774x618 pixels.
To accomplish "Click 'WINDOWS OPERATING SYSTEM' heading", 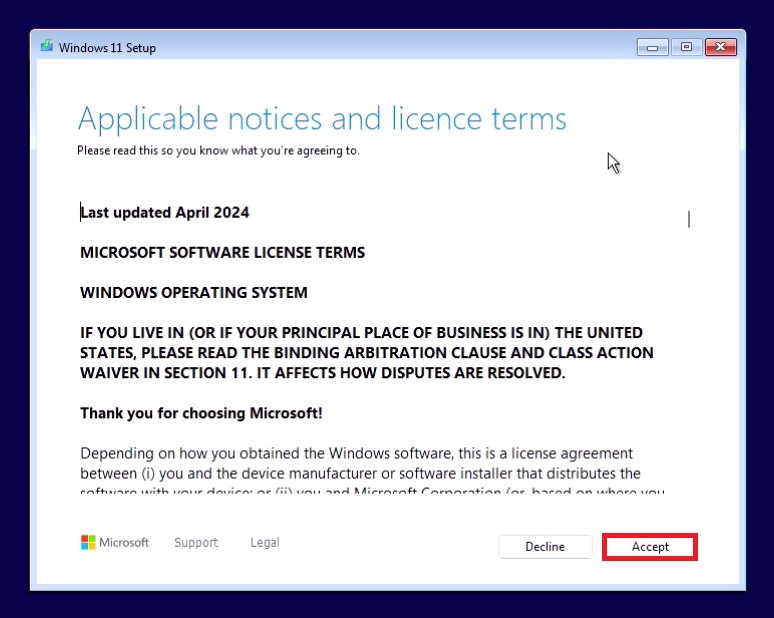I will [x=194, y=293].
